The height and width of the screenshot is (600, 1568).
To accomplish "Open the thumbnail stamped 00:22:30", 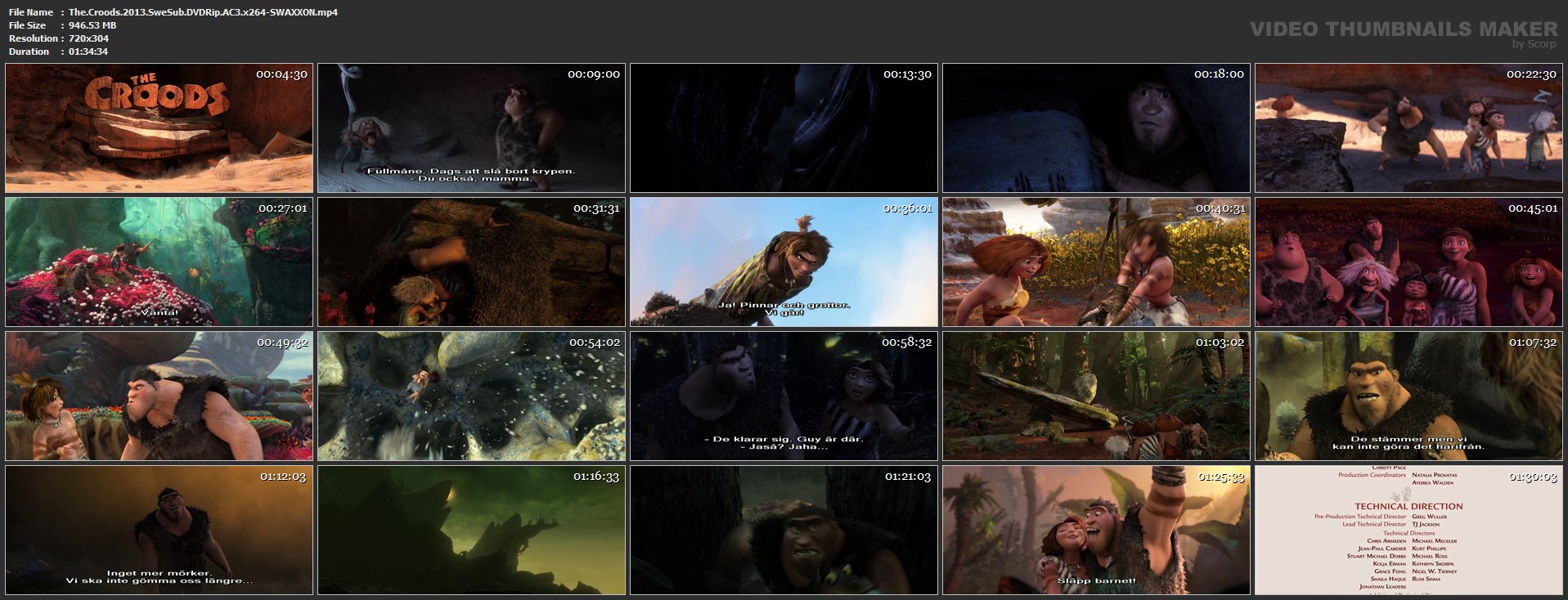I will coord(1409,128).
